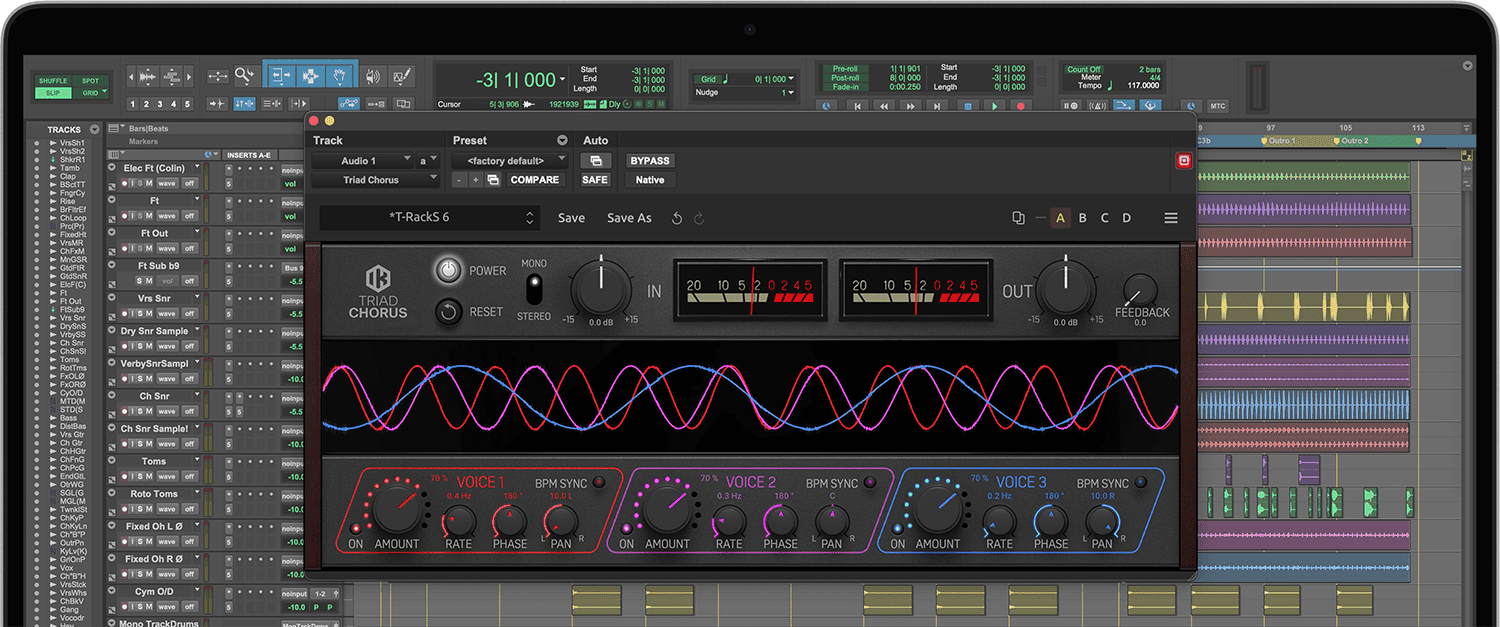Image resolution: width=1500 pixels, height=627 pixels.
Task: Expand the Triad Chorus plugin selector
Action: click(x=375, y=180)
